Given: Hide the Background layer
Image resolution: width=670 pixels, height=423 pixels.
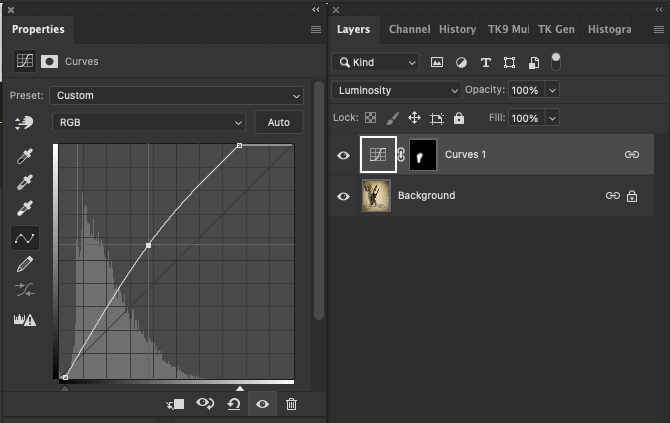Looking at the screenshot, I should pyautogui.click(x=344, y=196).
